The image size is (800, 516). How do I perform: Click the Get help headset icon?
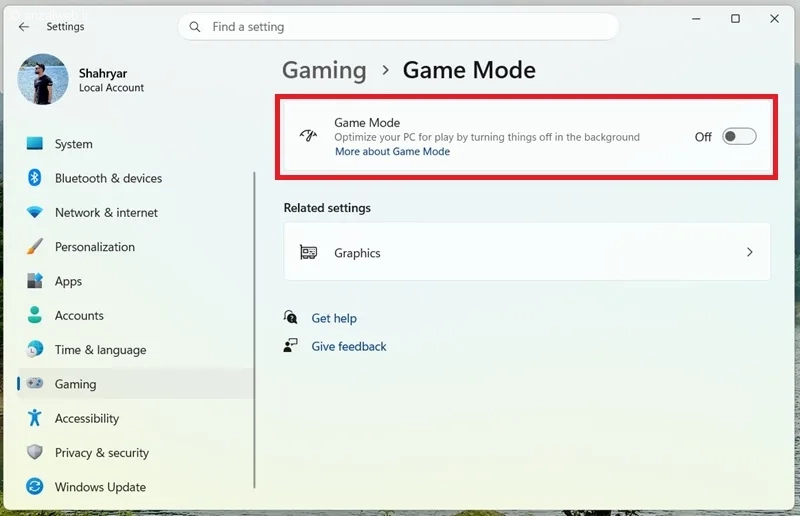290,317
